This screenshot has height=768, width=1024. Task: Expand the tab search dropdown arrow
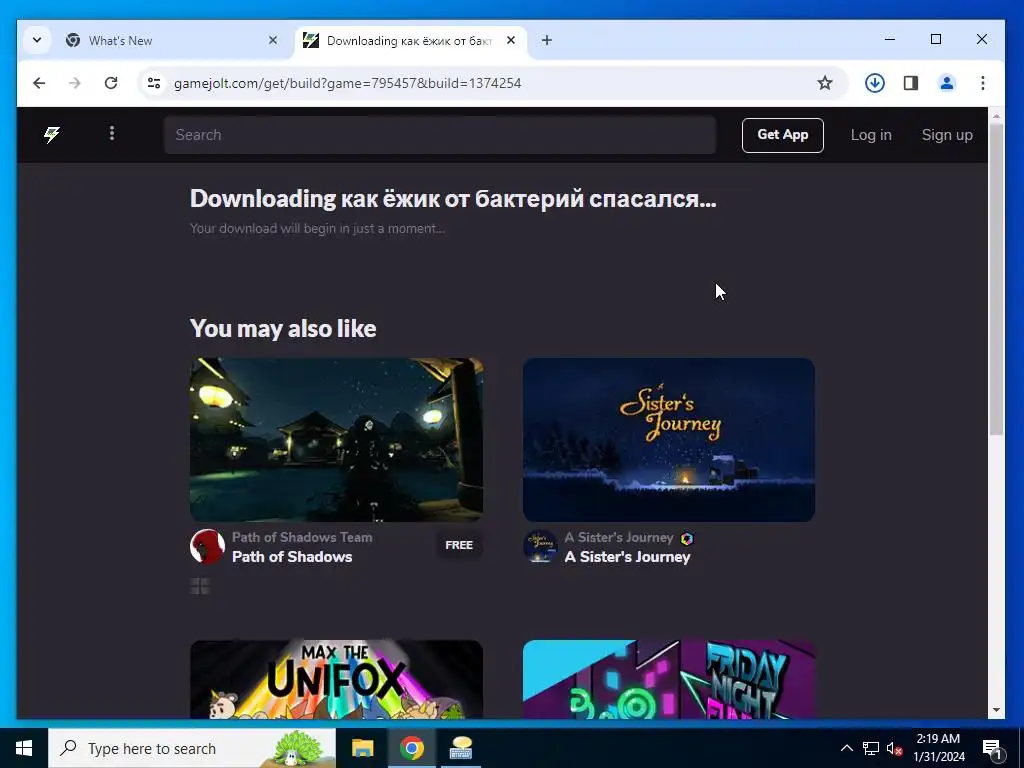point(37,40)
